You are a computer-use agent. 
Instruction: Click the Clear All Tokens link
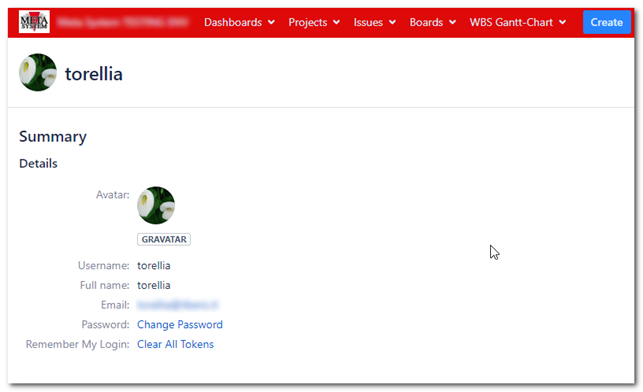click(175, 344)
